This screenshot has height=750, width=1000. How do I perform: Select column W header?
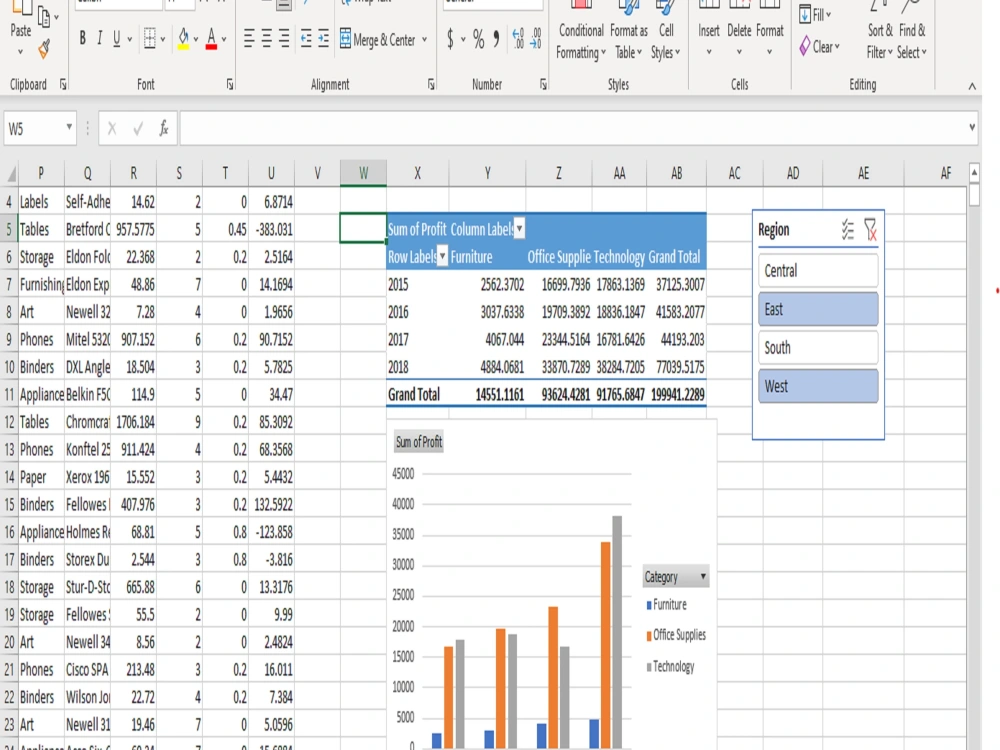click(363, 173)
